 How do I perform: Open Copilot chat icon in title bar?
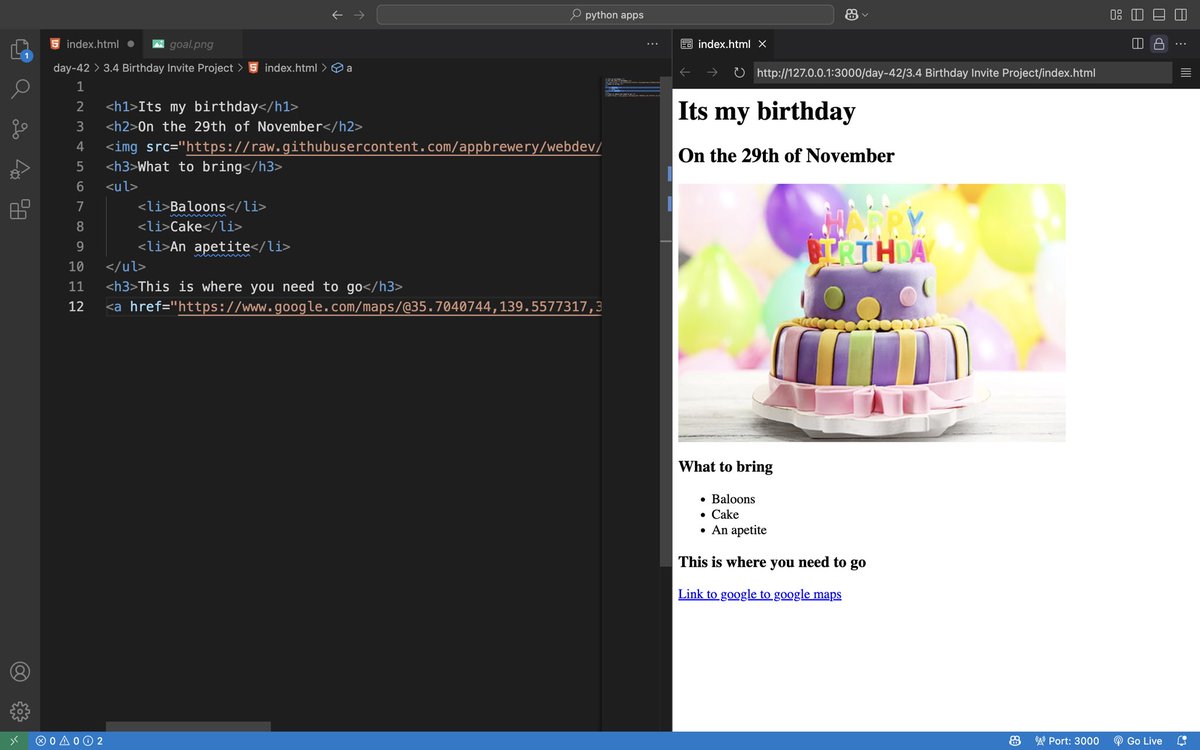pos(851,15)
